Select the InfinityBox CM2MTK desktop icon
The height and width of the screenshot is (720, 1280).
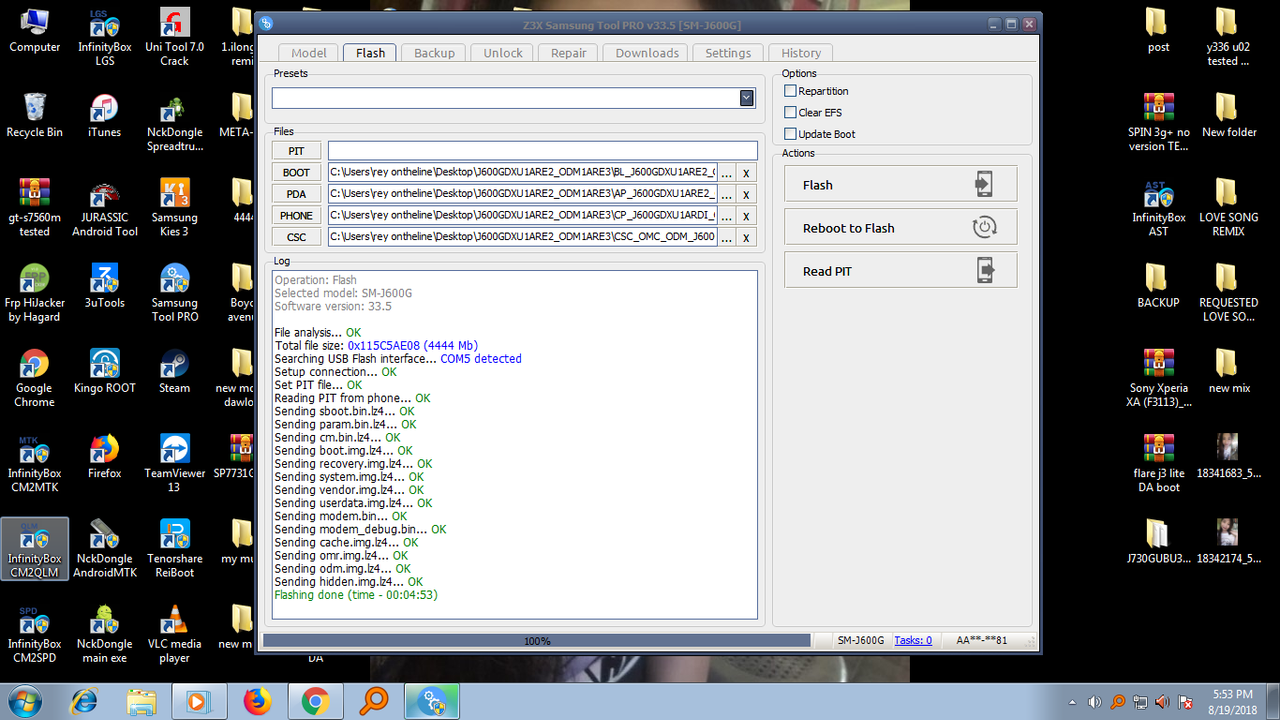(35, 465)
